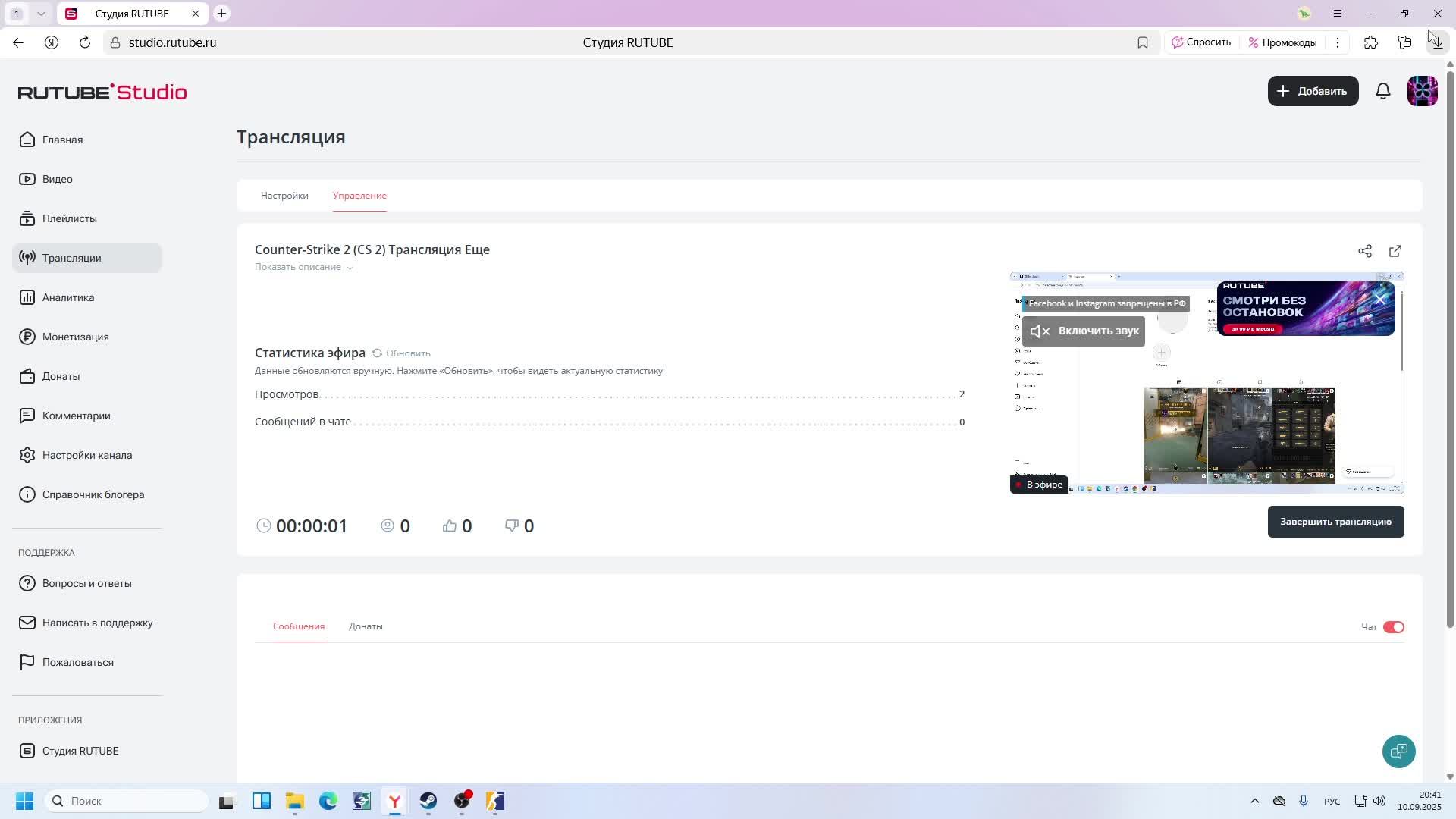Show hidden system tray icons
1456x819 pixels.
[1254, 801]
